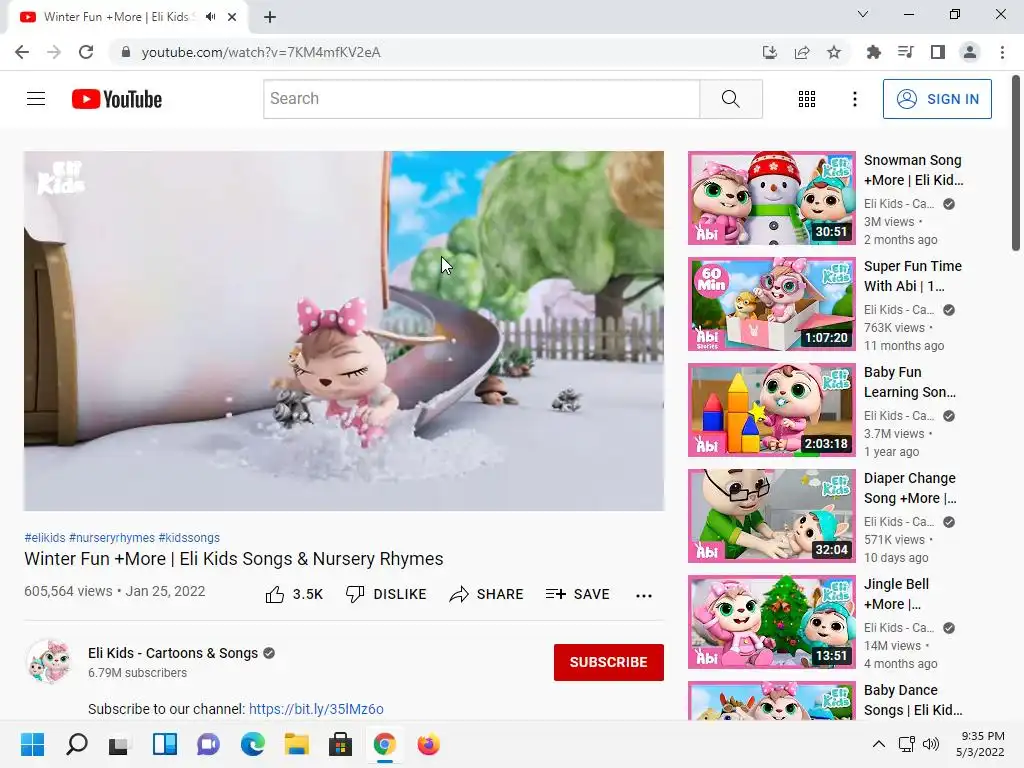1024x768 pixels.
Task: Close the Winter Fun YouTube tab
Action: tap(232, 17)
